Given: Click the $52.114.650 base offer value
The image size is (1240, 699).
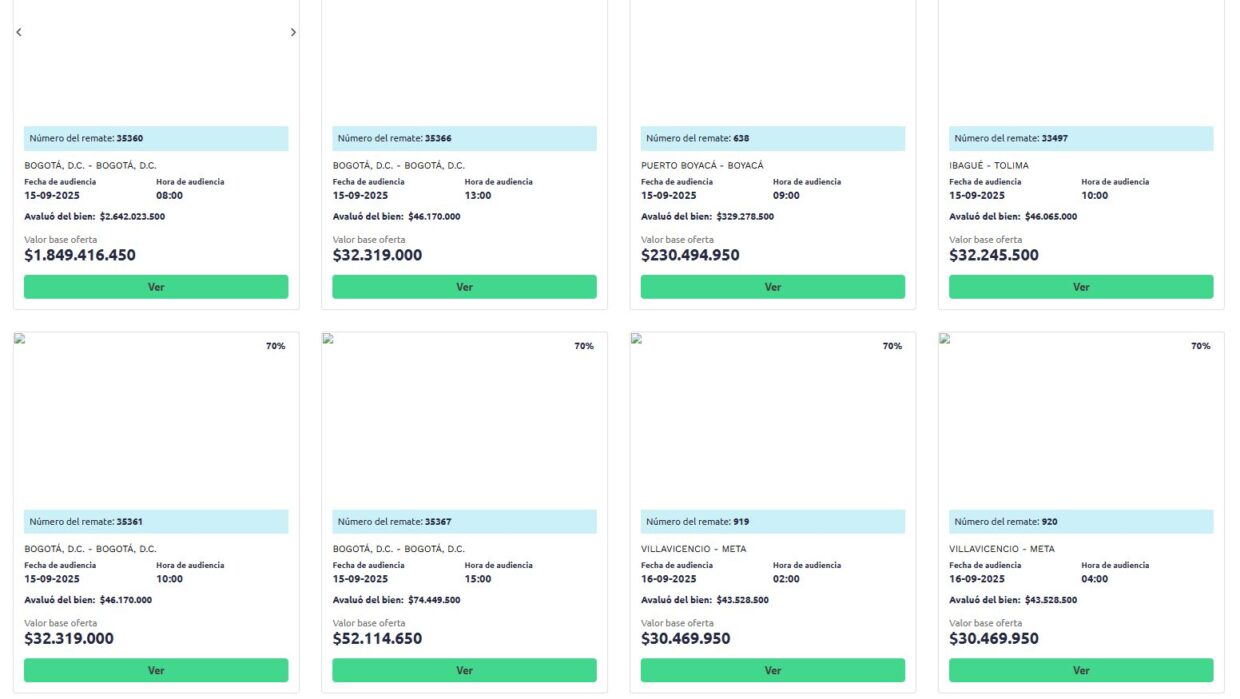Looking at the screenshot, I should pyautogui.click(x=377, y=638).
